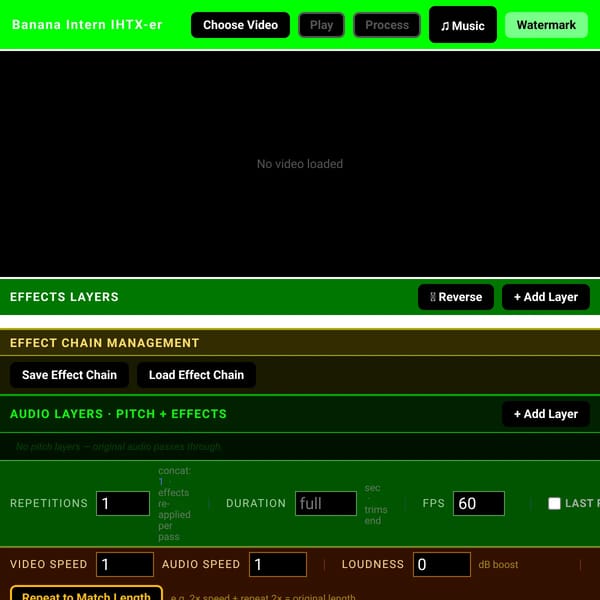Focus the FPS input showing 60

(479, 504)
